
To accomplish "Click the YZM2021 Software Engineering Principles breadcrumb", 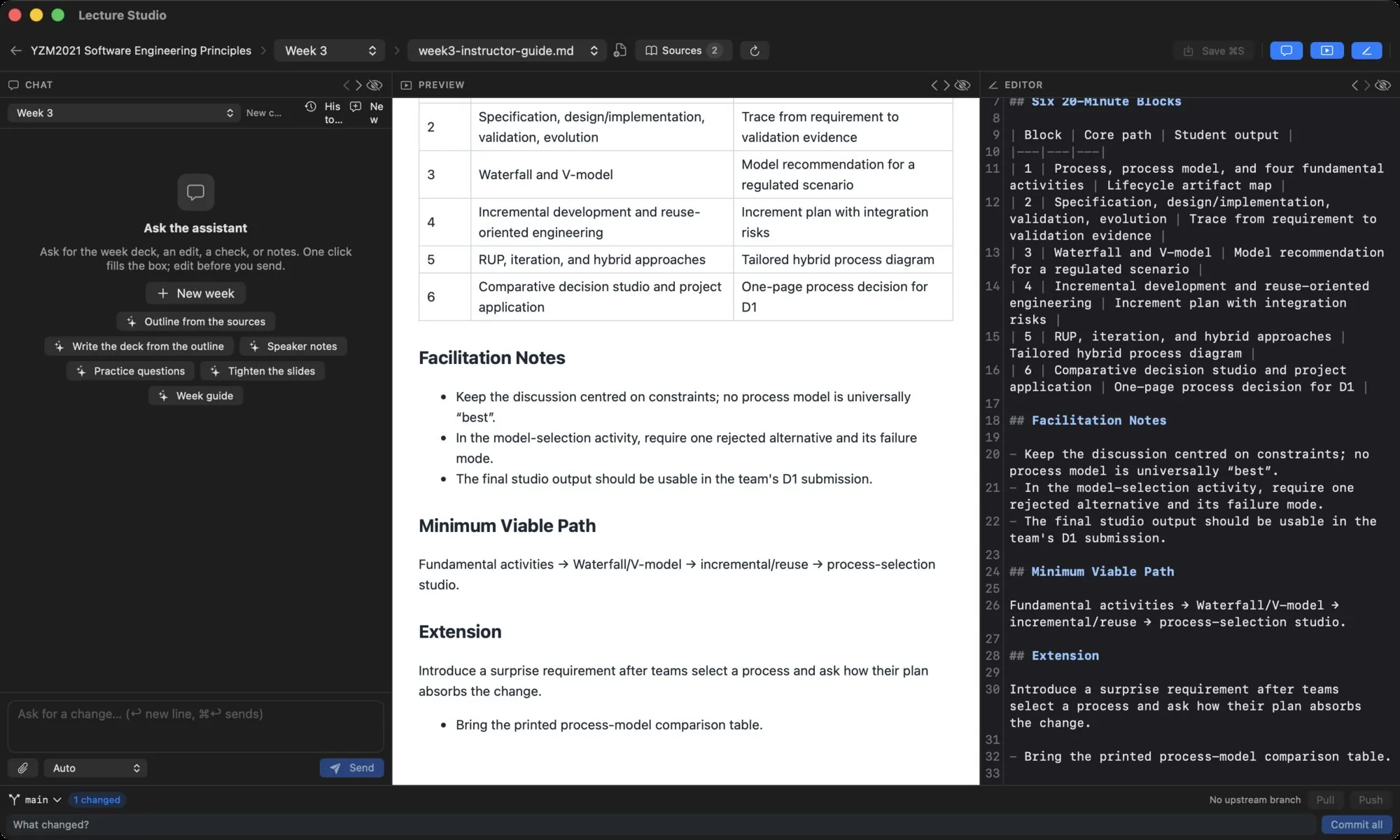I will point(141,50).
